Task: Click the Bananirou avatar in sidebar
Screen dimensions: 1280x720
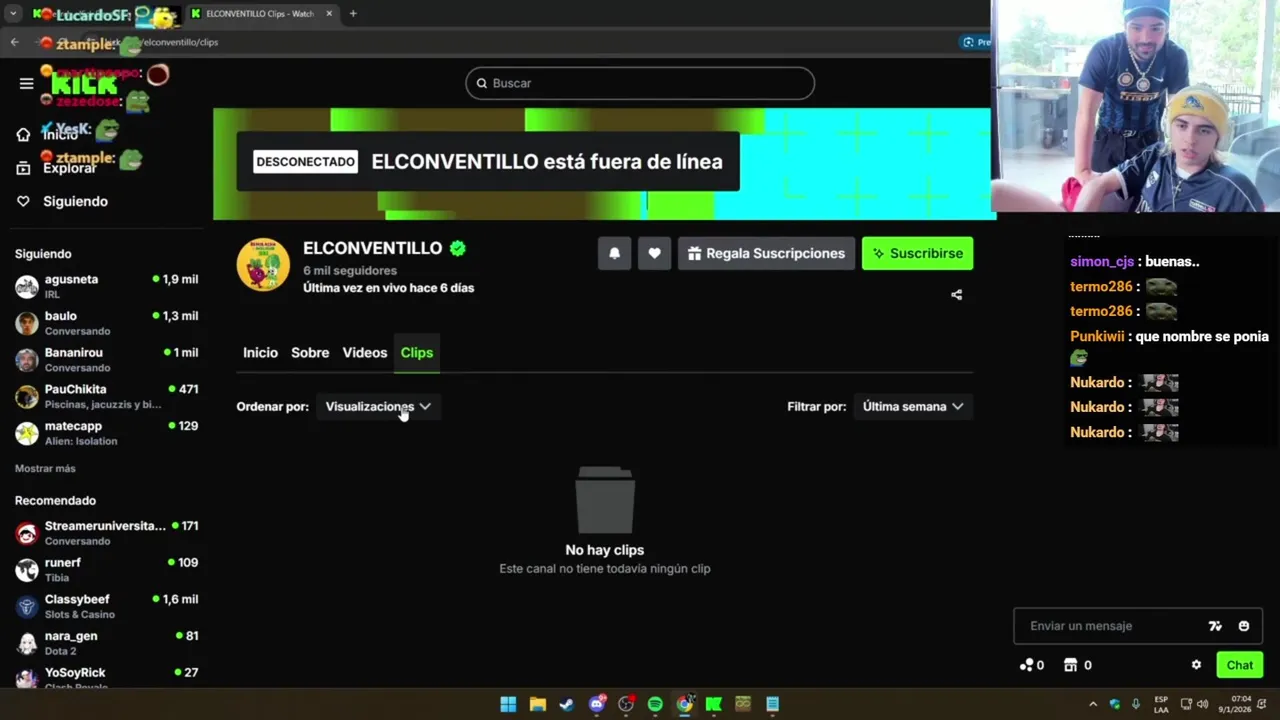Action: click(x=27, y=360)
